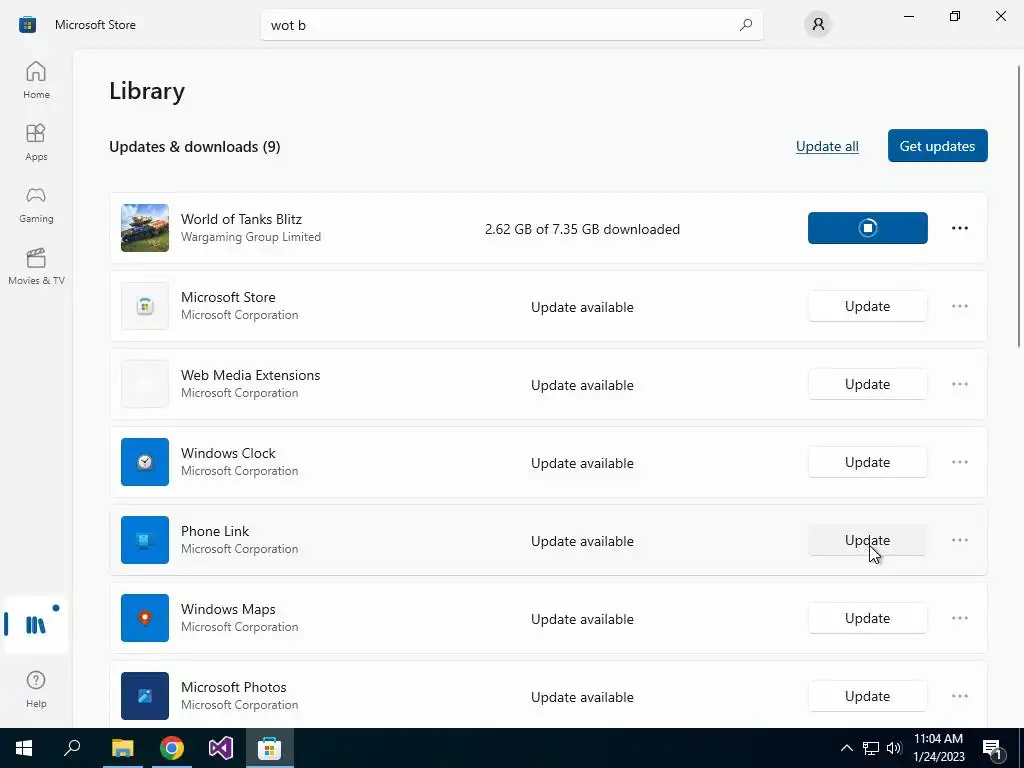Click the World of Tanks Blitz title
This screenshot has width=1024, height=768.
pyautogui.click(x=241, y=219)
